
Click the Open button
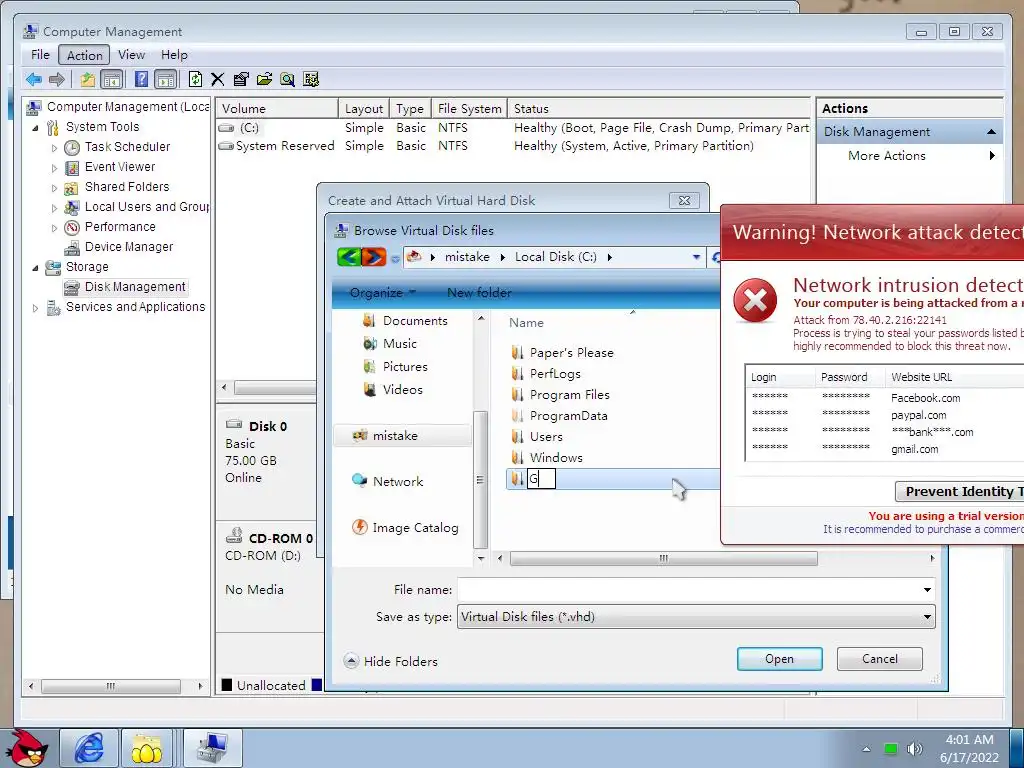click(x=779, y=659)
